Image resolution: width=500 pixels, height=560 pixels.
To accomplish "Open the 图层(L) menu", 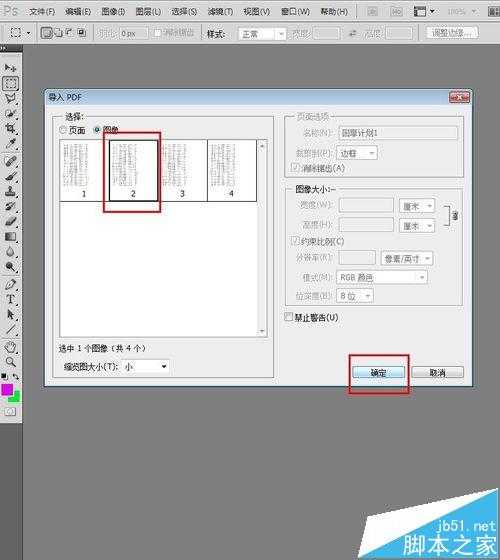I will 148,12.
